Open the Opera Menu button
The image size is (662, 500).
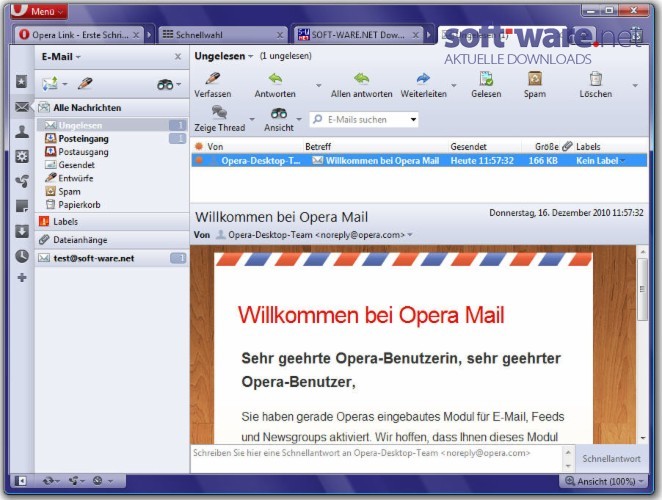(39, 10)
